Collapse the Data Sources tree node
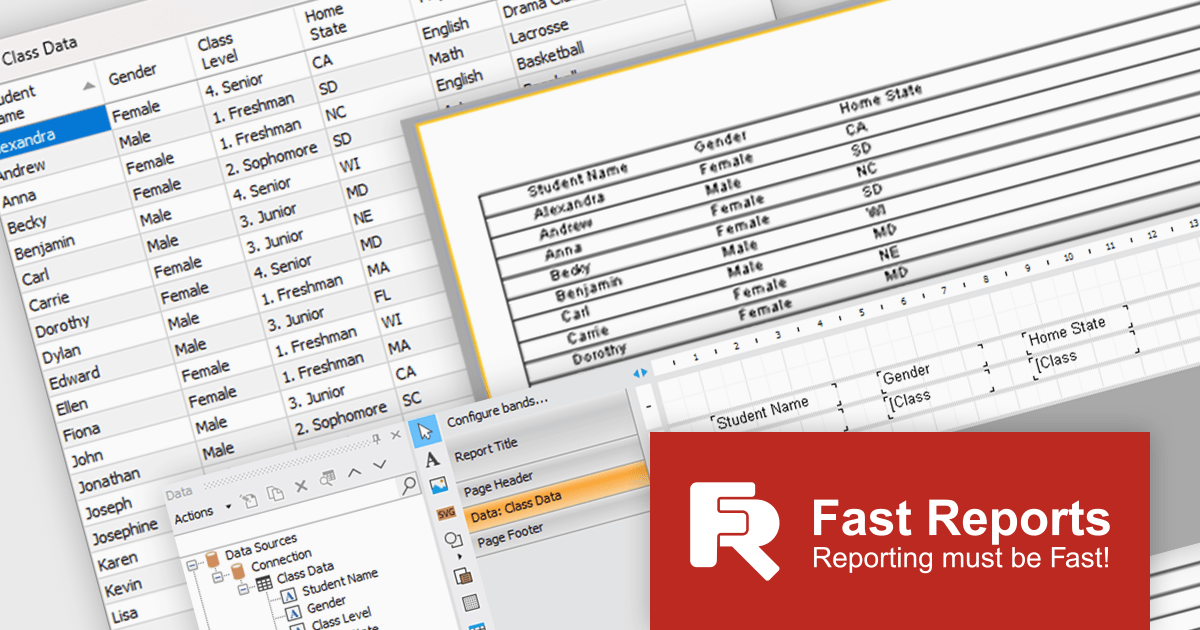 [x=193, y=565]
